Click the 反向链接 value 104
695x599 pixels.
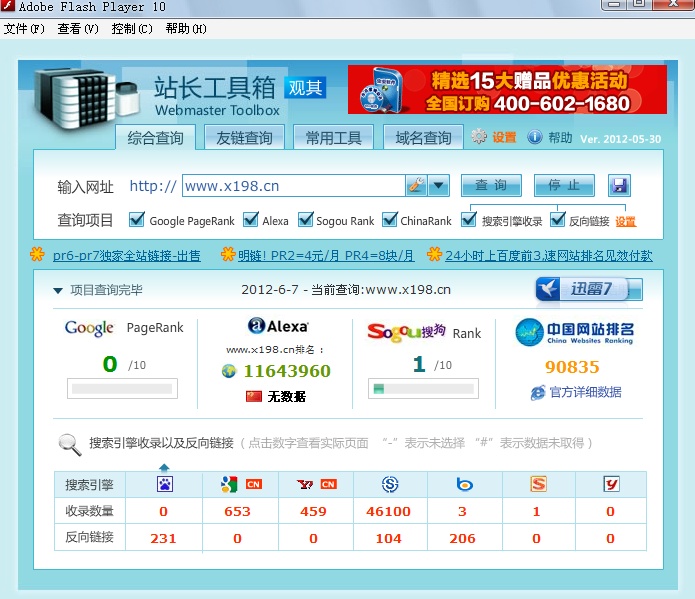click(388, 538)
